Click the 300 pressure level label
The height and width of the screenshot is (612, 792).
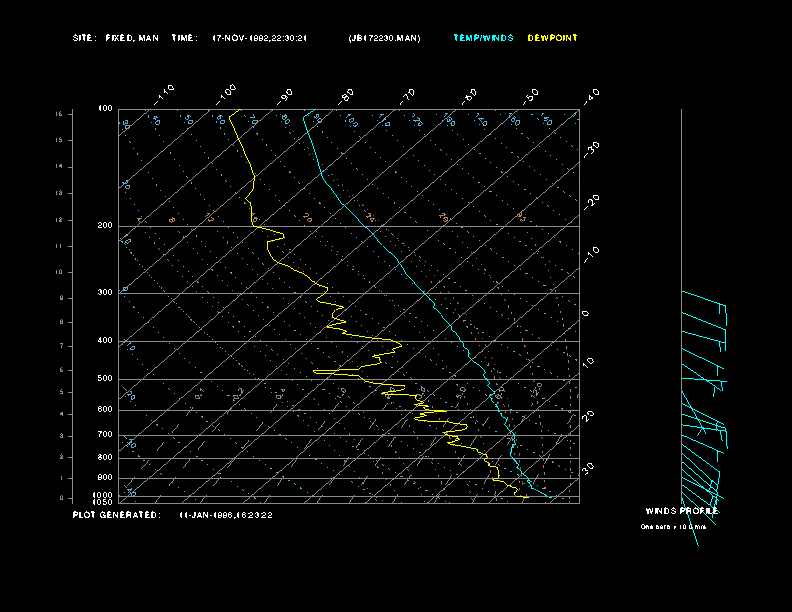[x=105, y=293]
